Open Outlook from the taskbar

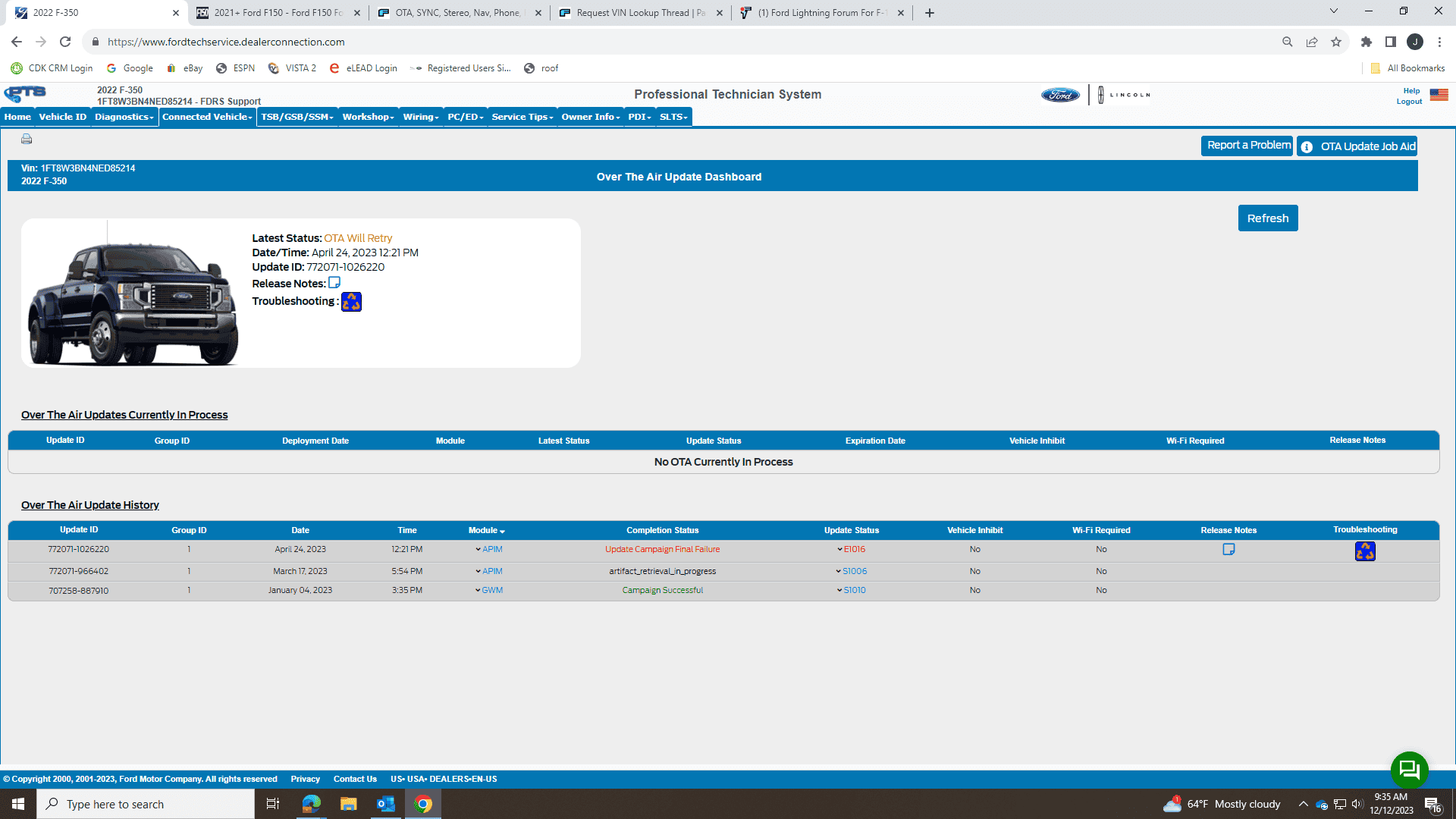[386, 804]
